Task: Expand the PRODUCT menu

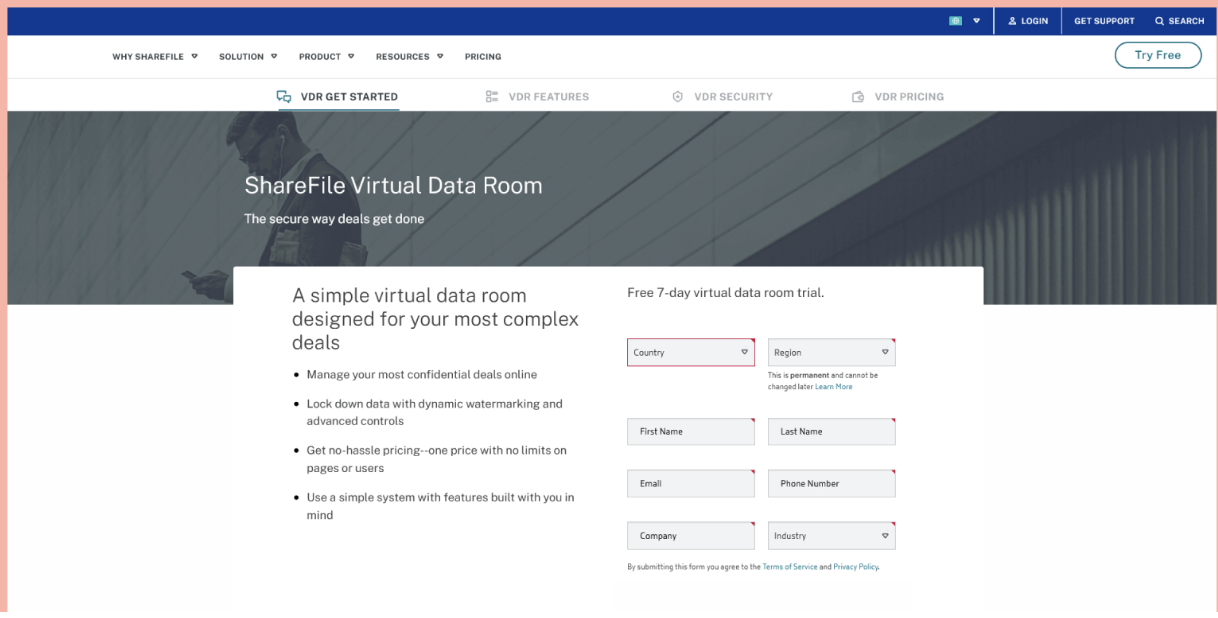Action: coord(327,57)
